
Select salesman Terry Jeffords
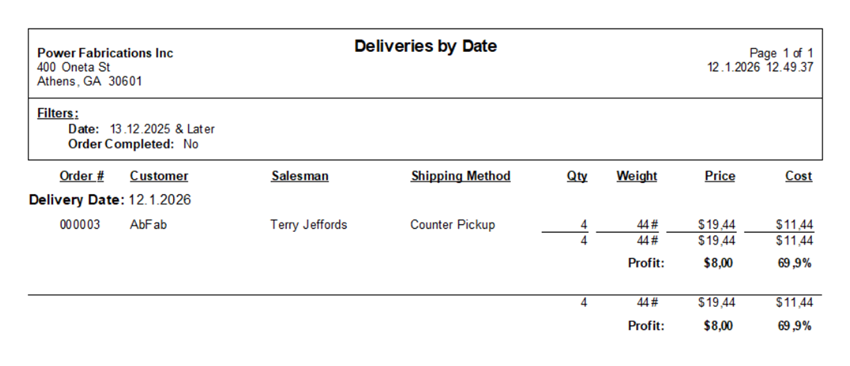[x=309, y=224]
